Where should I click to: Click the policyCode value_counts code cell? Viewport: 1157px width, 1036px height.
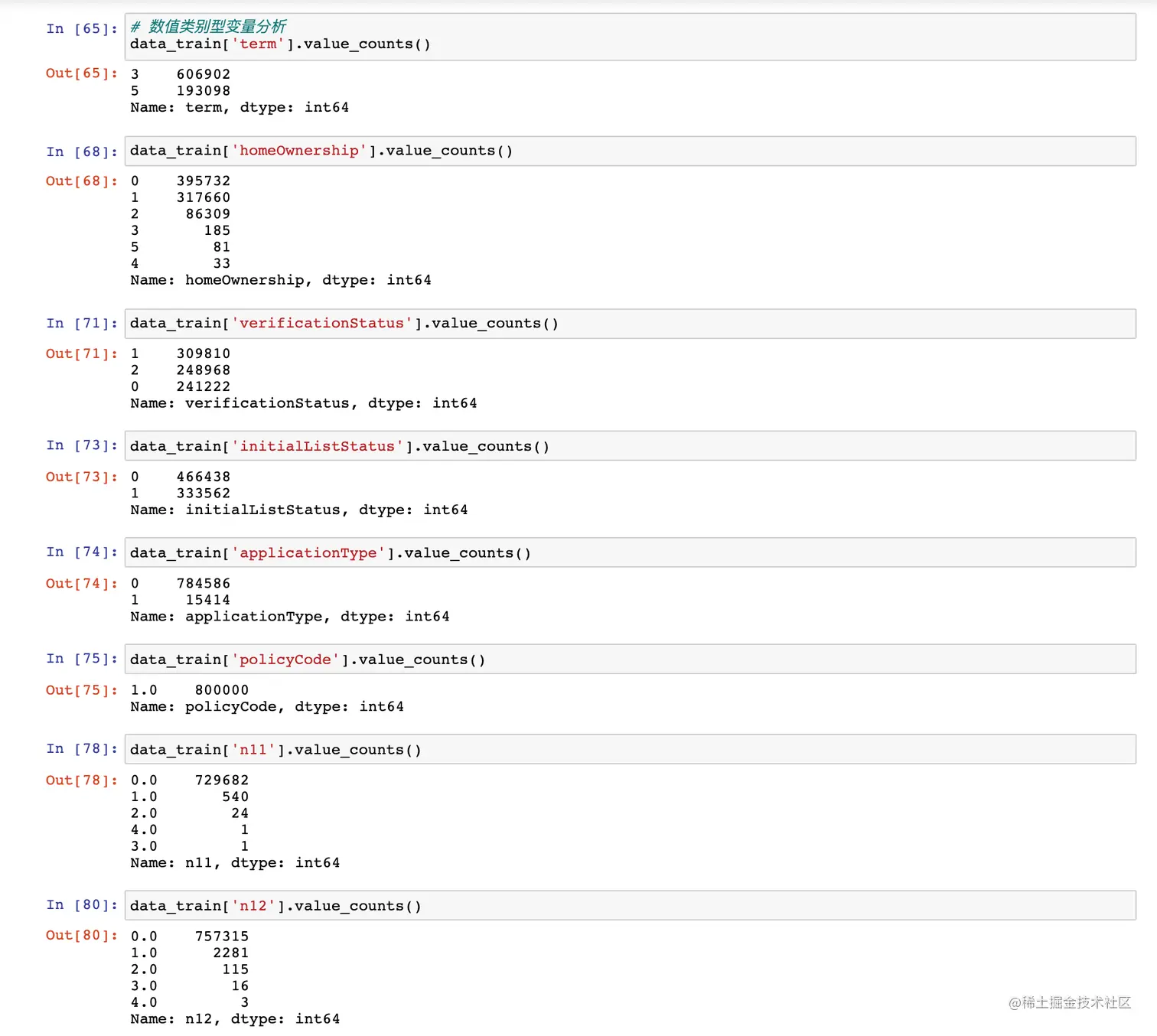630,660
